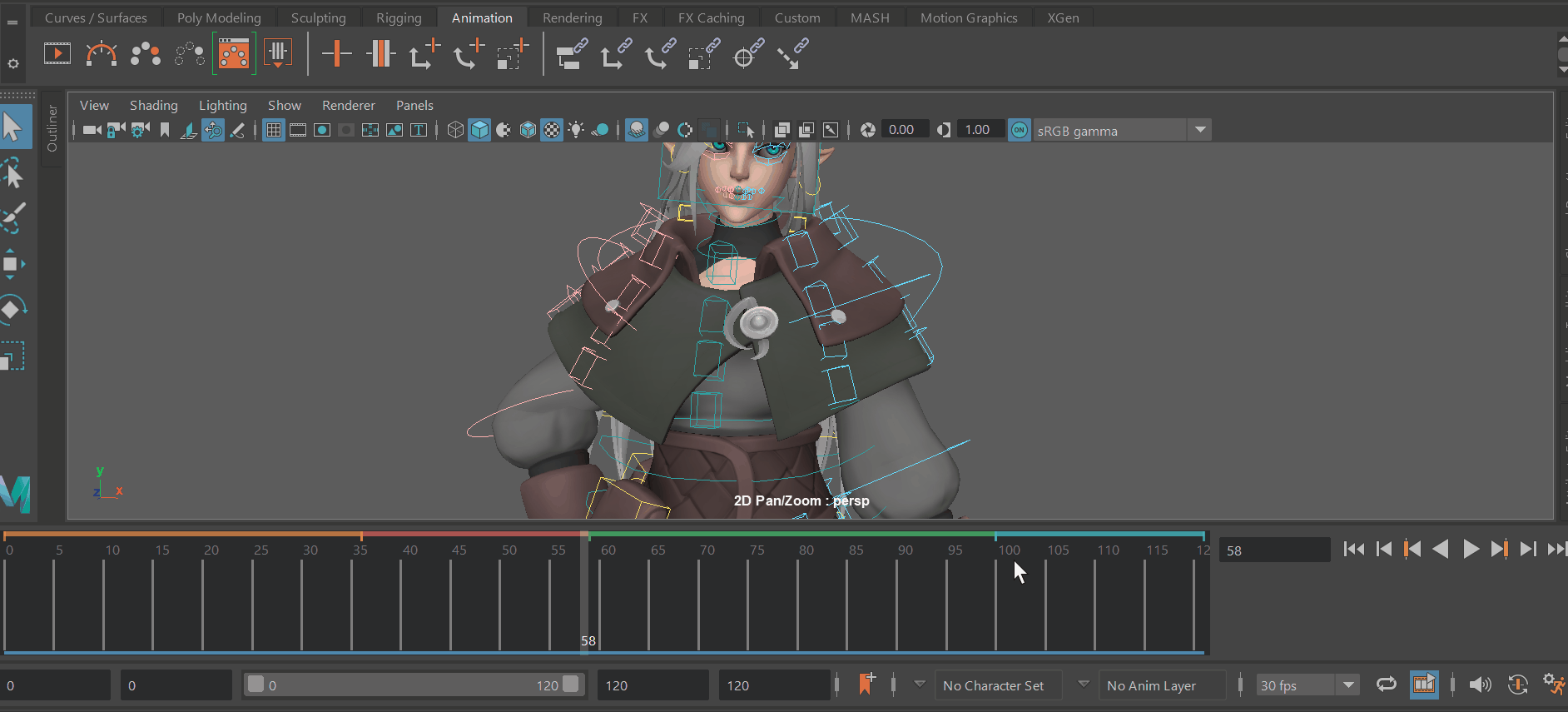Viewport: 1568px width, 712px height.
Task: Click the range slider handle near 120
Action: [571, 685]
